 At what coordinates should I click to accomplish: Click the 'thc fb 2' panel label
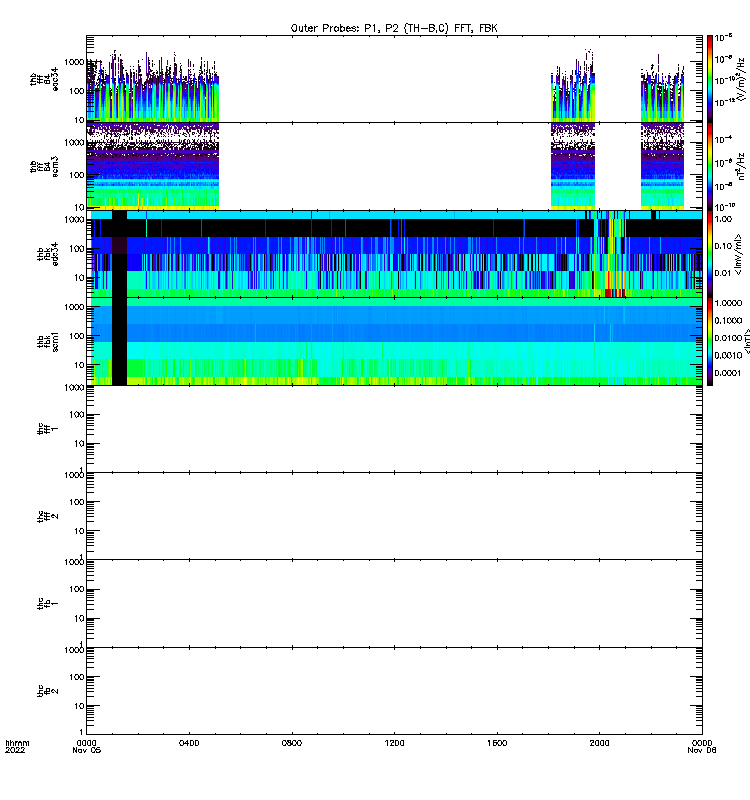(x=48, y=691)
